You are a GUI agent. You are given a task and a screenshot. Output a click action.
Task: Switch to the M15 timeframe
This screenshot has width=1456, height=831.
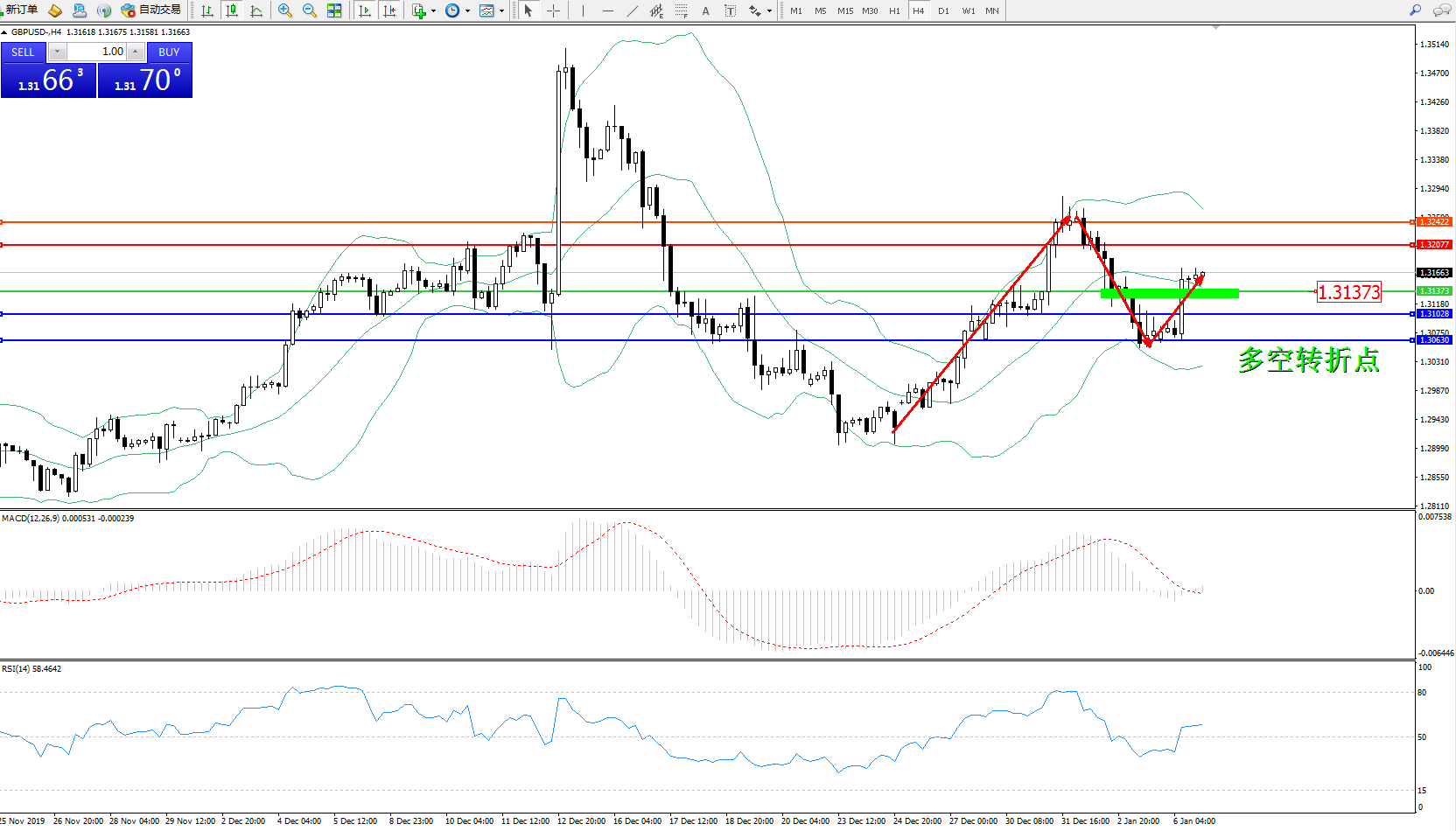(844, 10)
